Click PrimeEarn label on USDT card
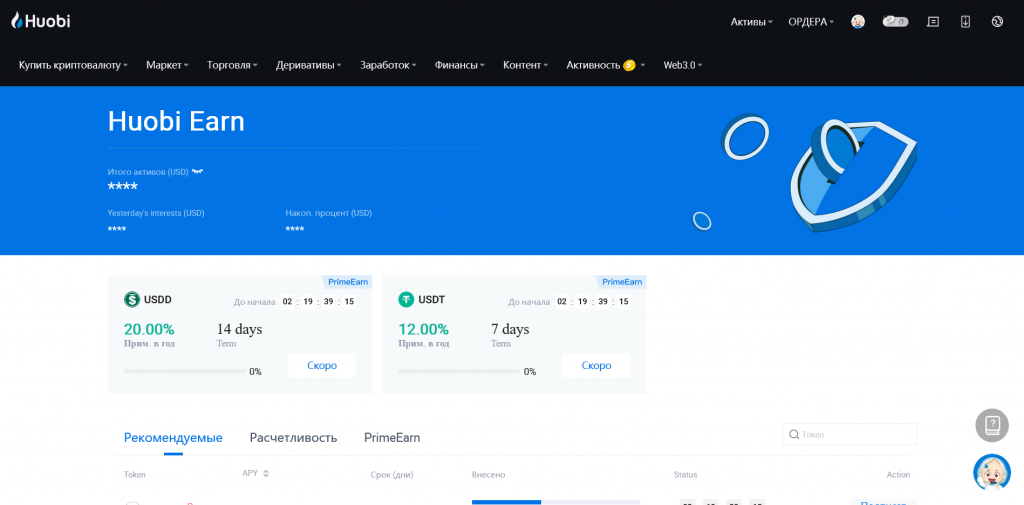 coord(622,282)
